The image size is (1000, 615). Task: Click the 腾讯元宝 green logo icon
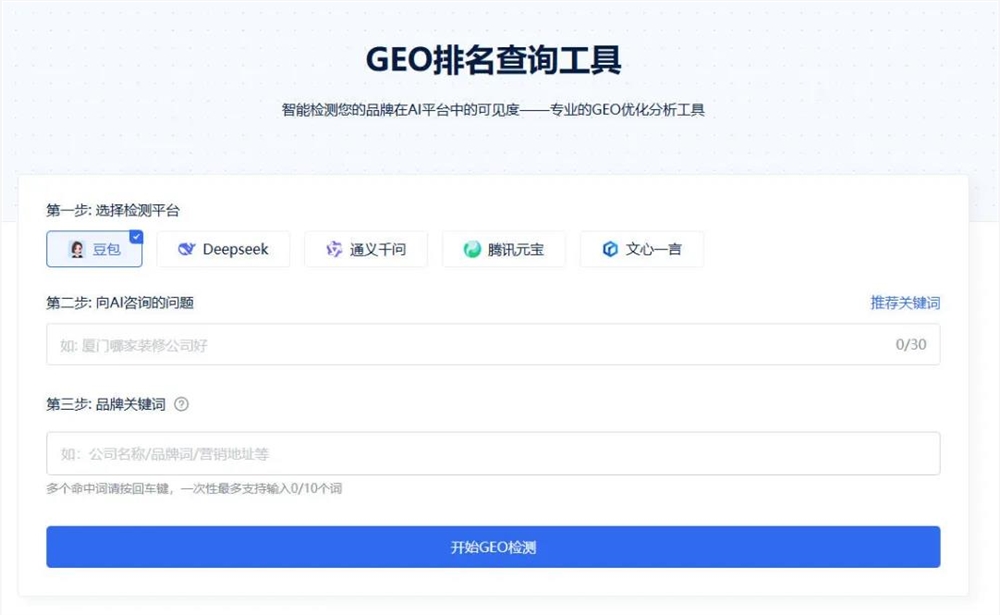470,249
